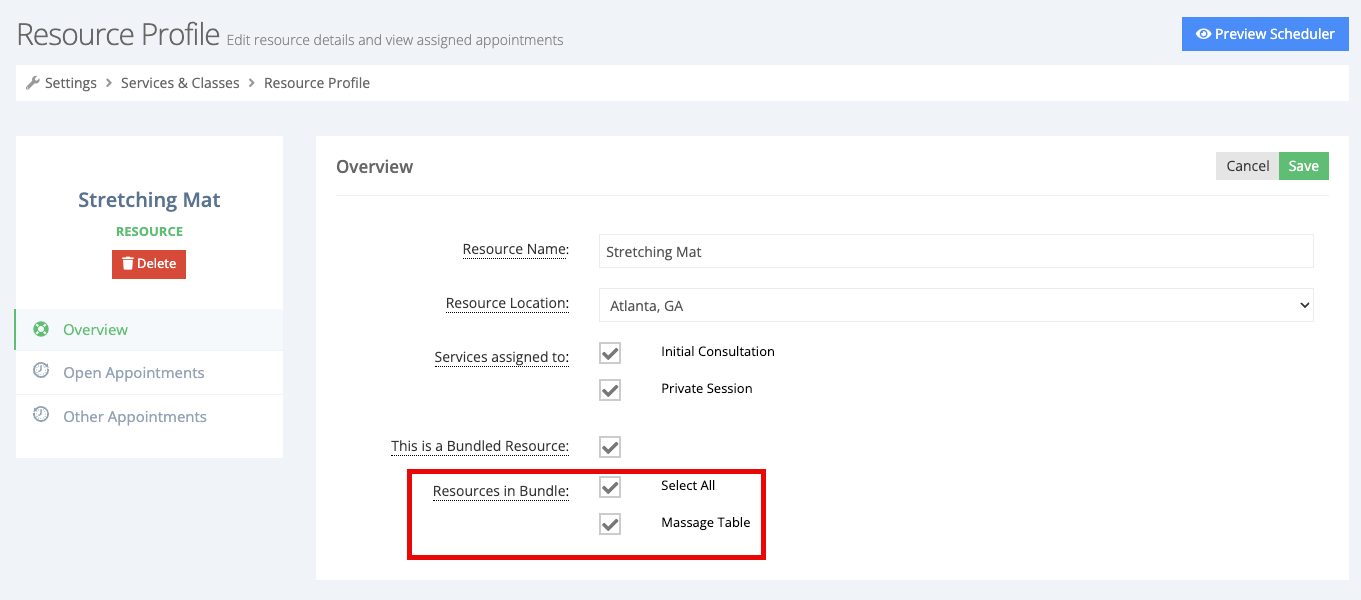
Task: Click the green RESOURCE label
Action: click(149, 231)
